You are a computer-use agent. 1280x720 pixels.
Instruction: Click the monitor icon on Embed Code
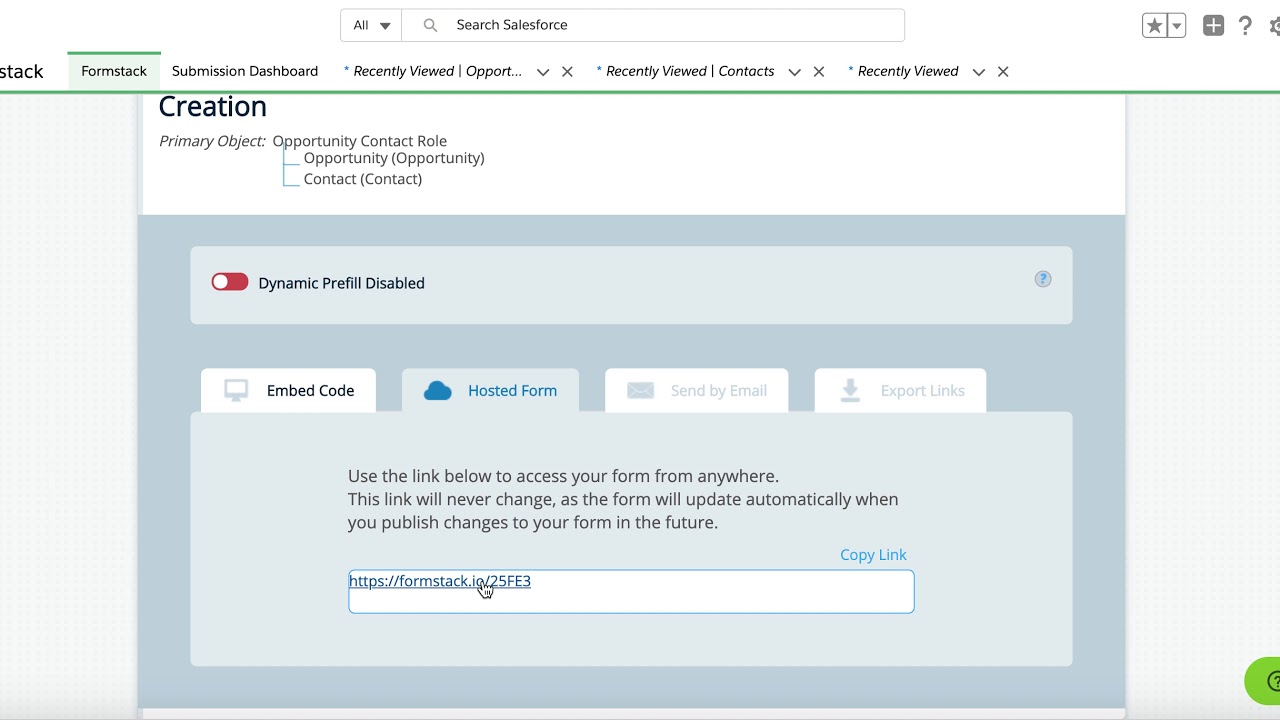click(236, 390)
